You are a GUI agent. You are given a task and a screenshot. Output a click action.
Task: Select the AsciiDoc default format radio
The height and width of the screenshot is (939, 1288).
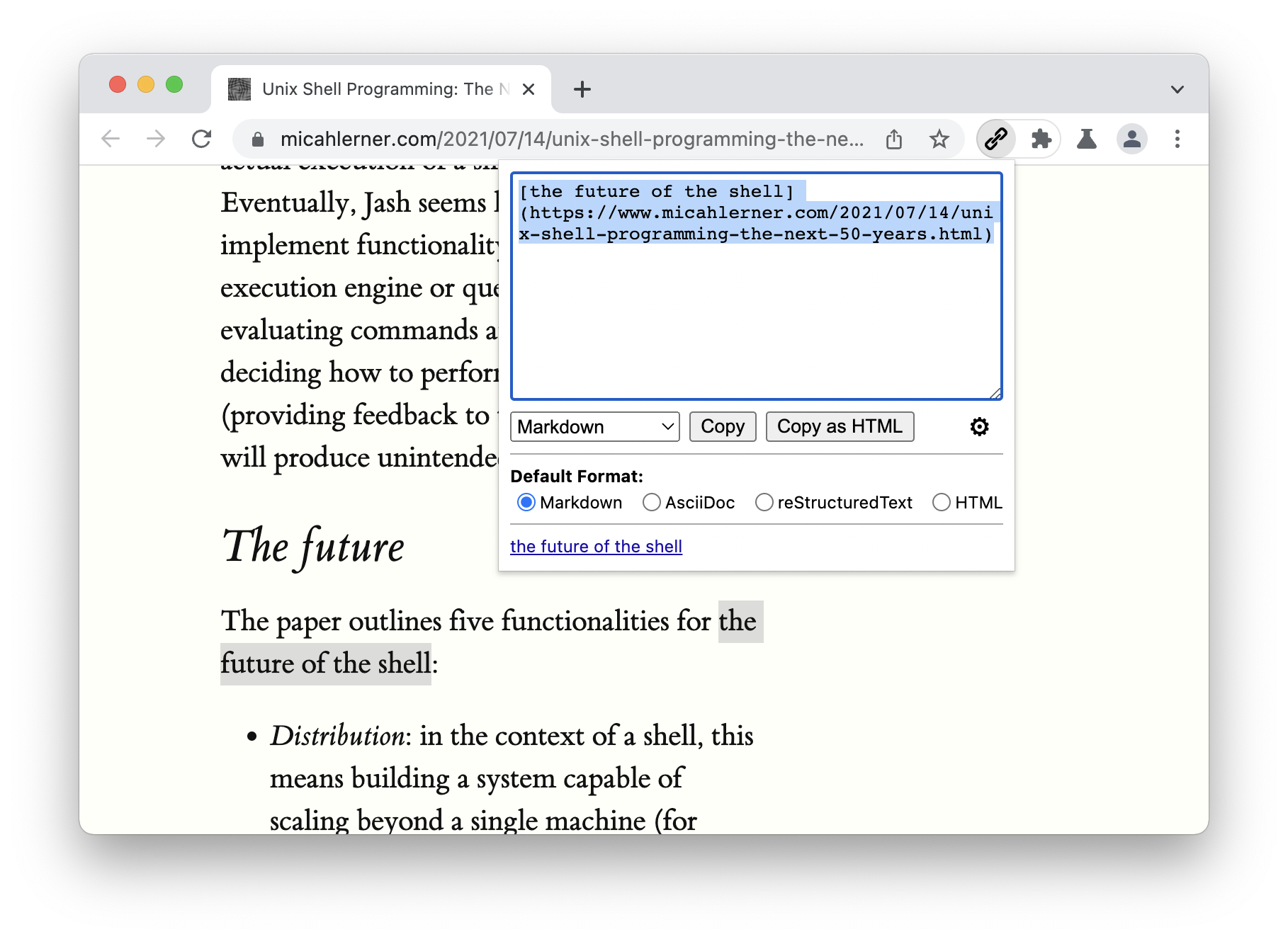point(651,502)
